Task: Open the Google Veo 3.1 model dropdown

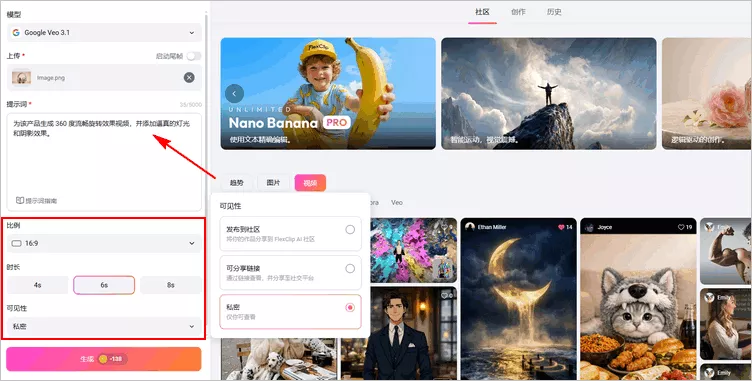Action: [x=104, y=33]
